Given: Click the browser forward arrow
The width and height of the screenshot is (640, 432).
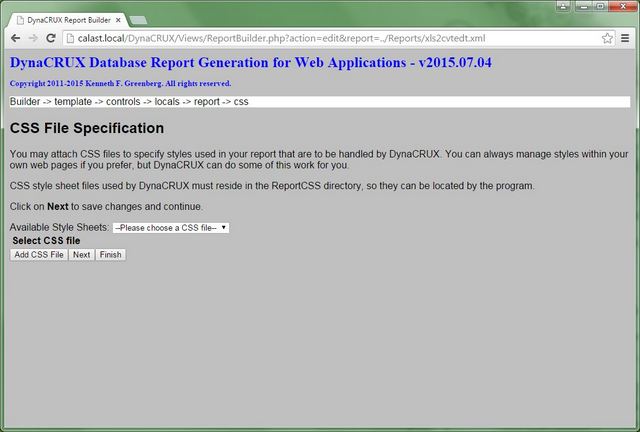Looking at the screenshot, I should click(x=33, y=38).
